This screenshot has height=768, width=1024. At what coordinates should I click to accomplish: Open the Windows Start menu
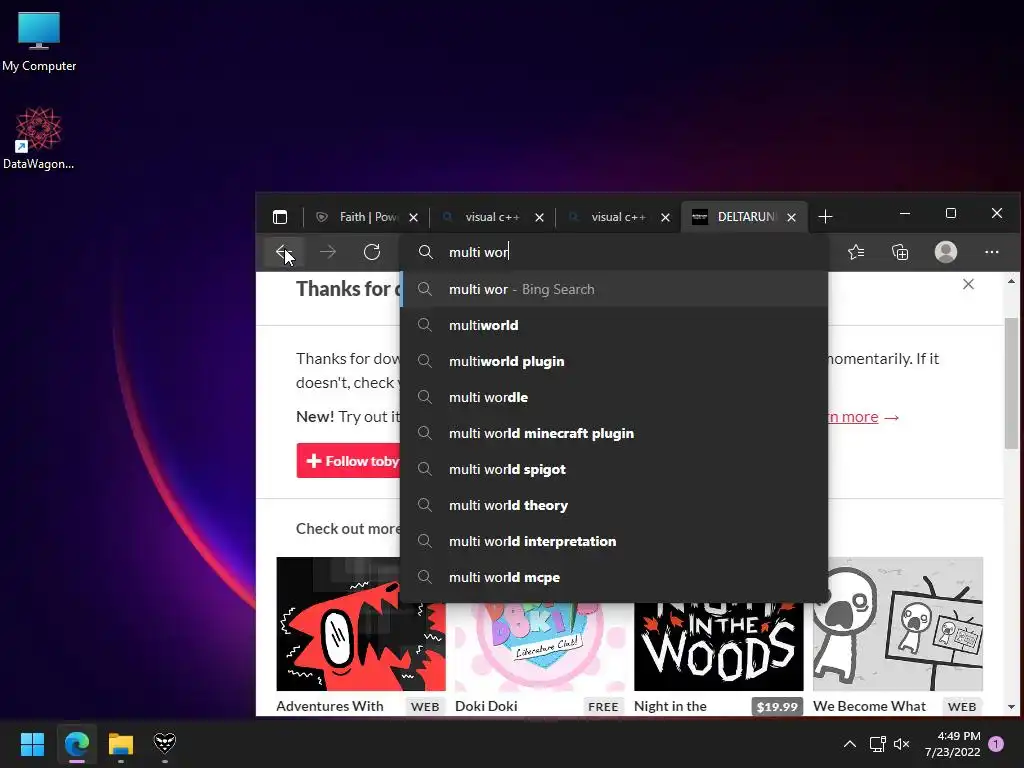pos(32,744)
